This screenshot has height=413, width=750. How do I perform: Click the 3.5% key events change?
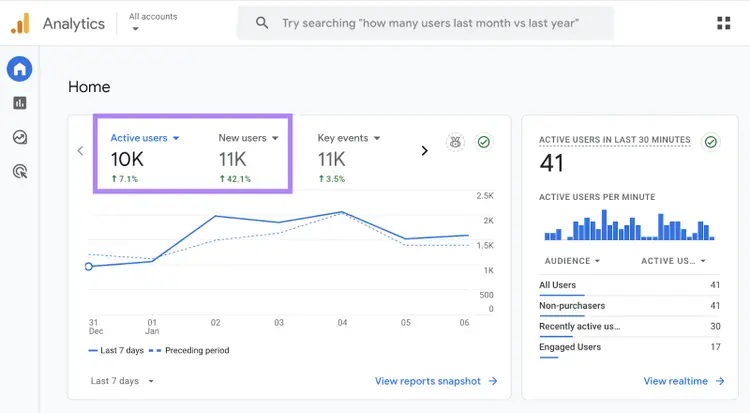click(331, 179)
